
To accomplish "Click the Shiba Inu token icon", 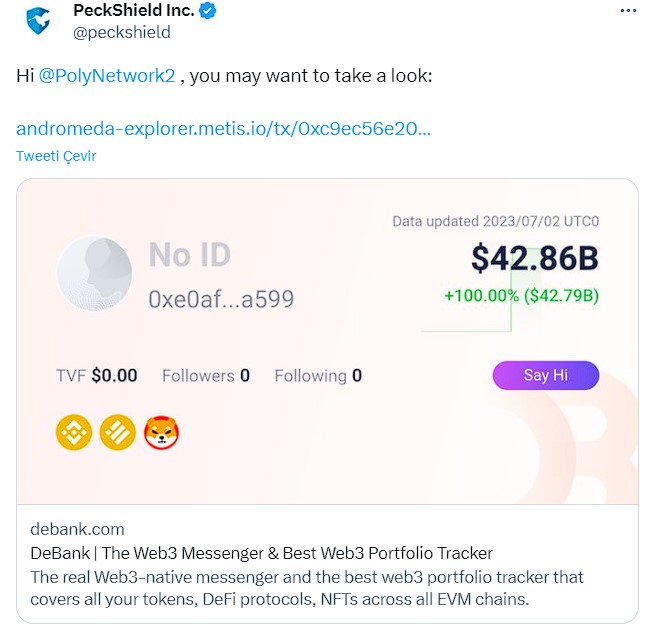I will click(161, 433).
